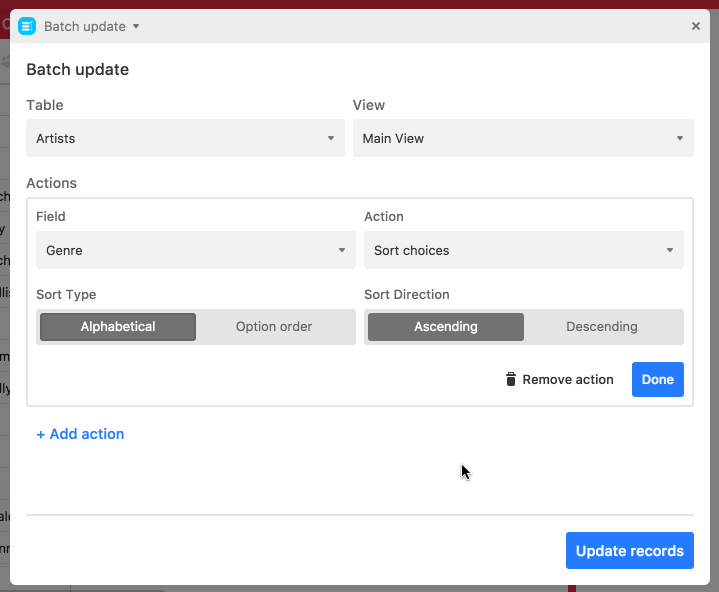The image size is (719, 592).
Task: Click the Sort Type label
Action: (66, 294)
